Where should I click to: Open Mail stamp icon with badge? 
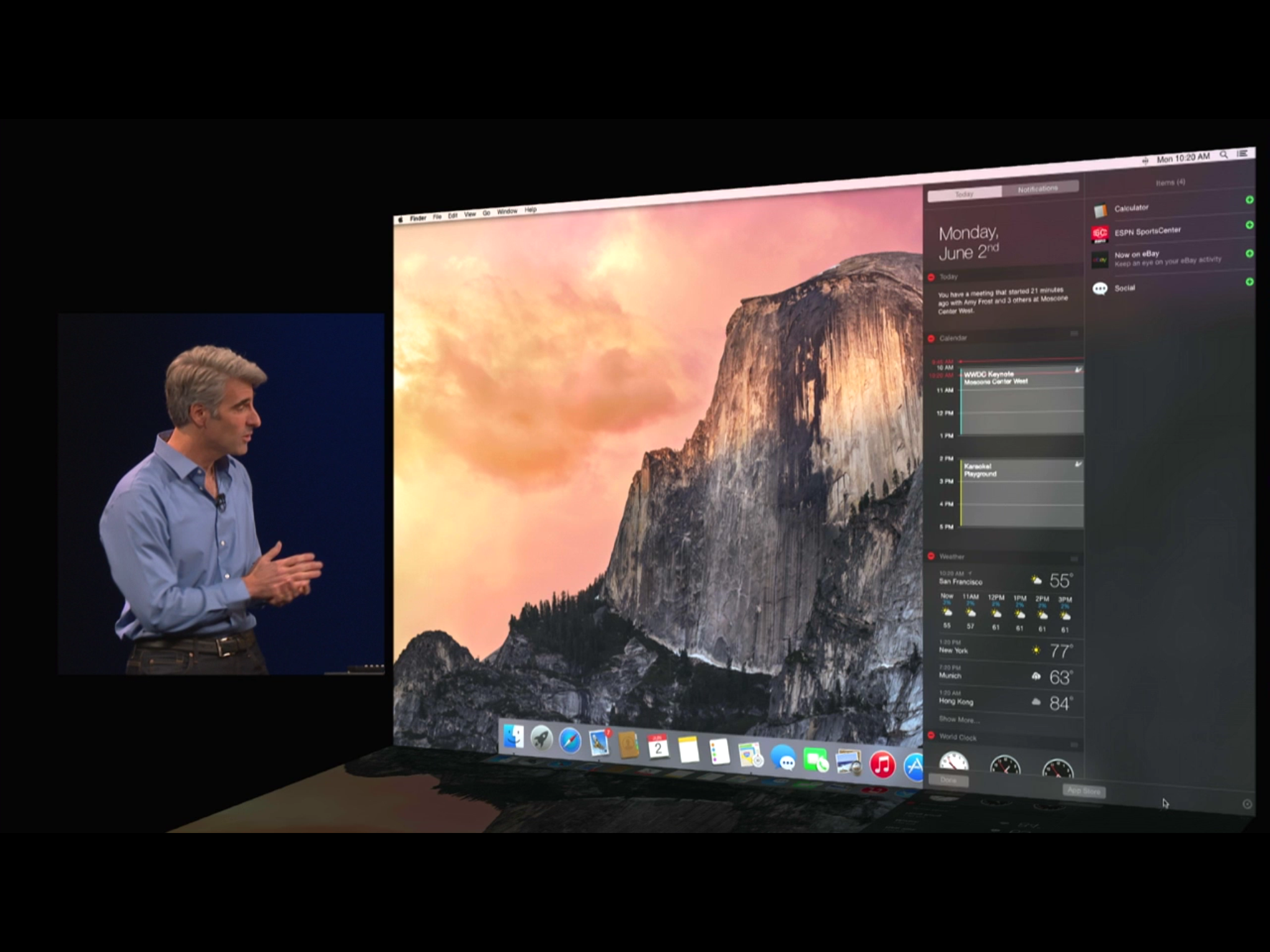pos(599,743)
